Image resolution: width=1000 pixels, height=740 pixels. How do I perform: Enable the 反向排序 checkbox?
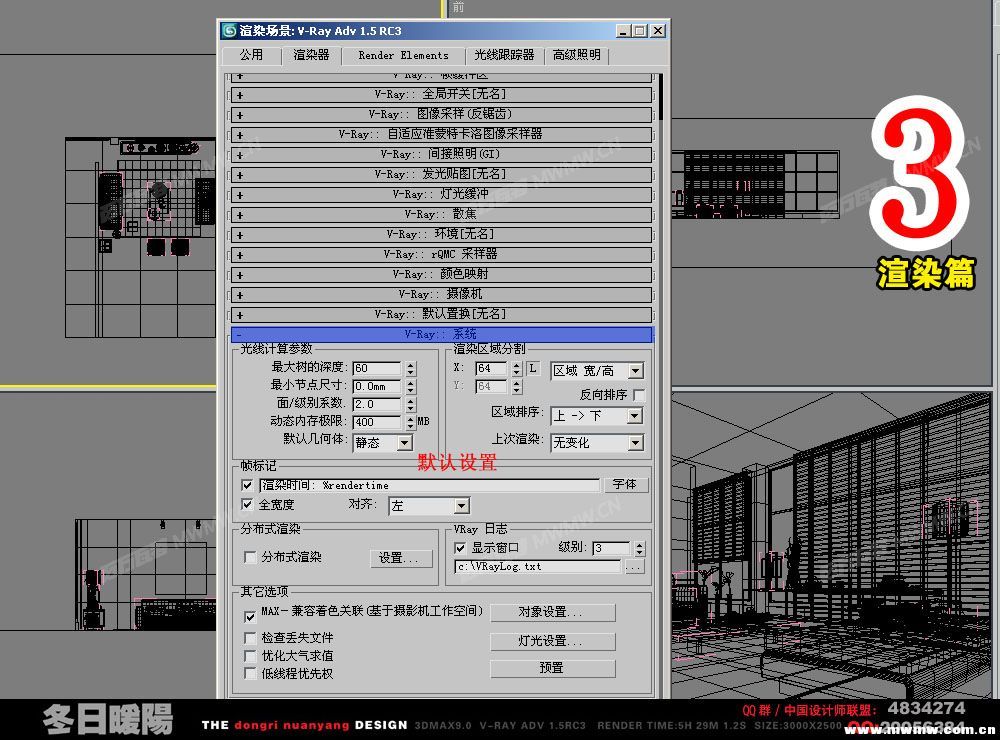pos(638,395)
